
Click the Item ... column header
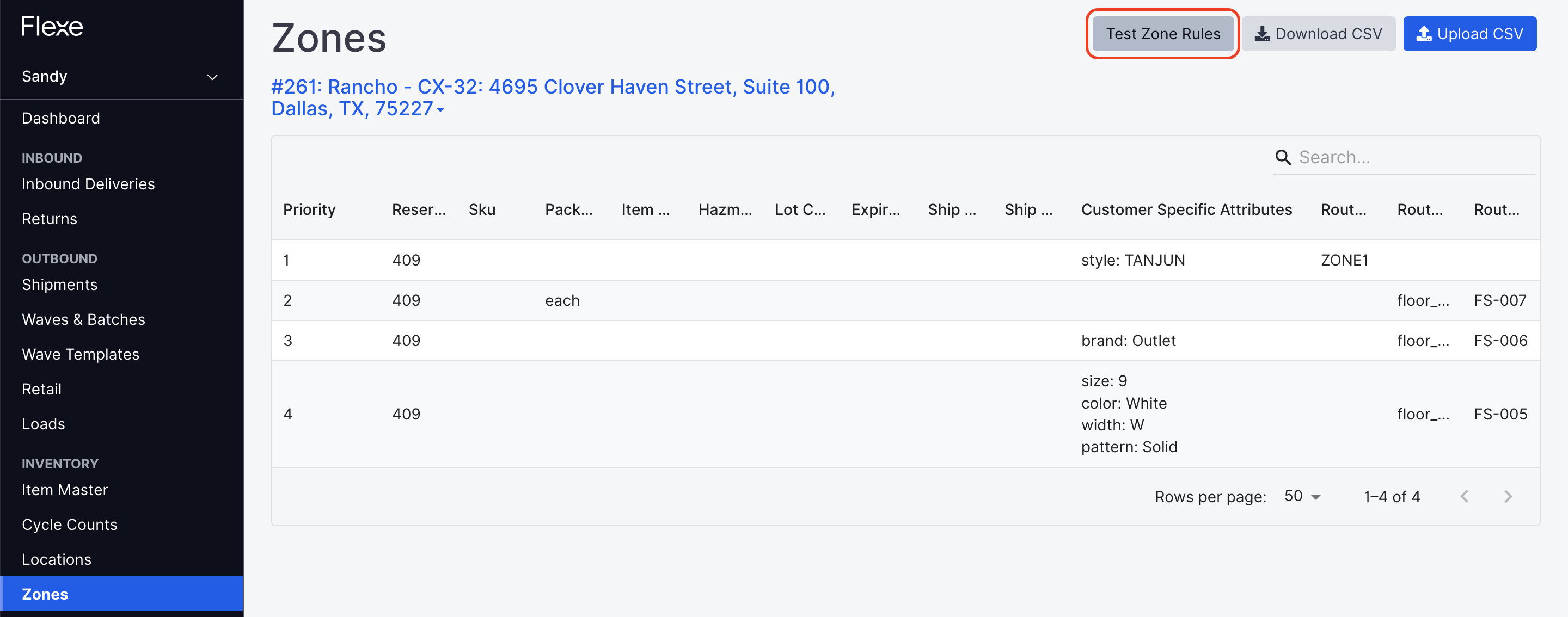coord(645,209)
